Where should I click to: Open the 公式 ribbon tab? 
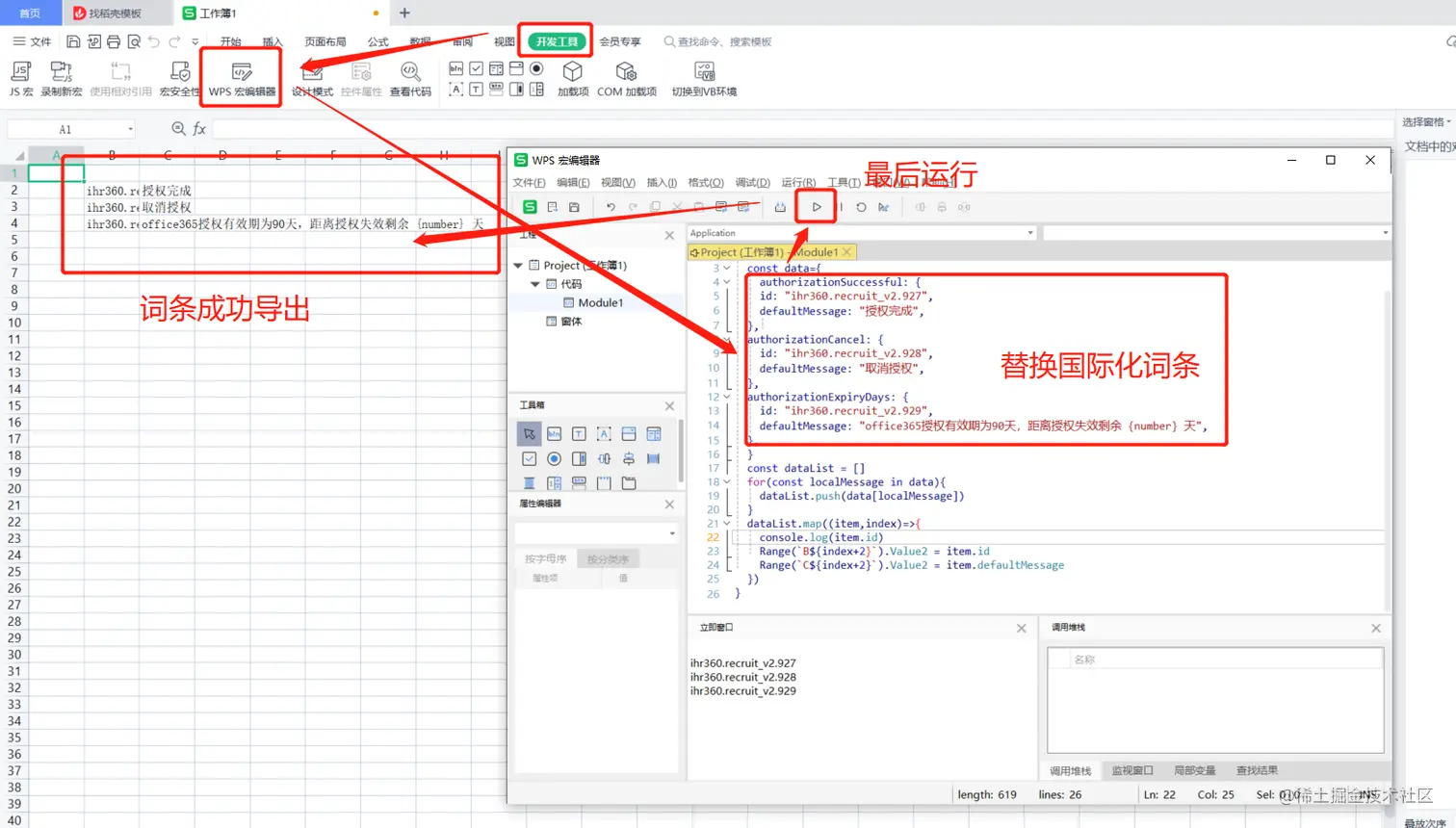(x=378, y=41)
